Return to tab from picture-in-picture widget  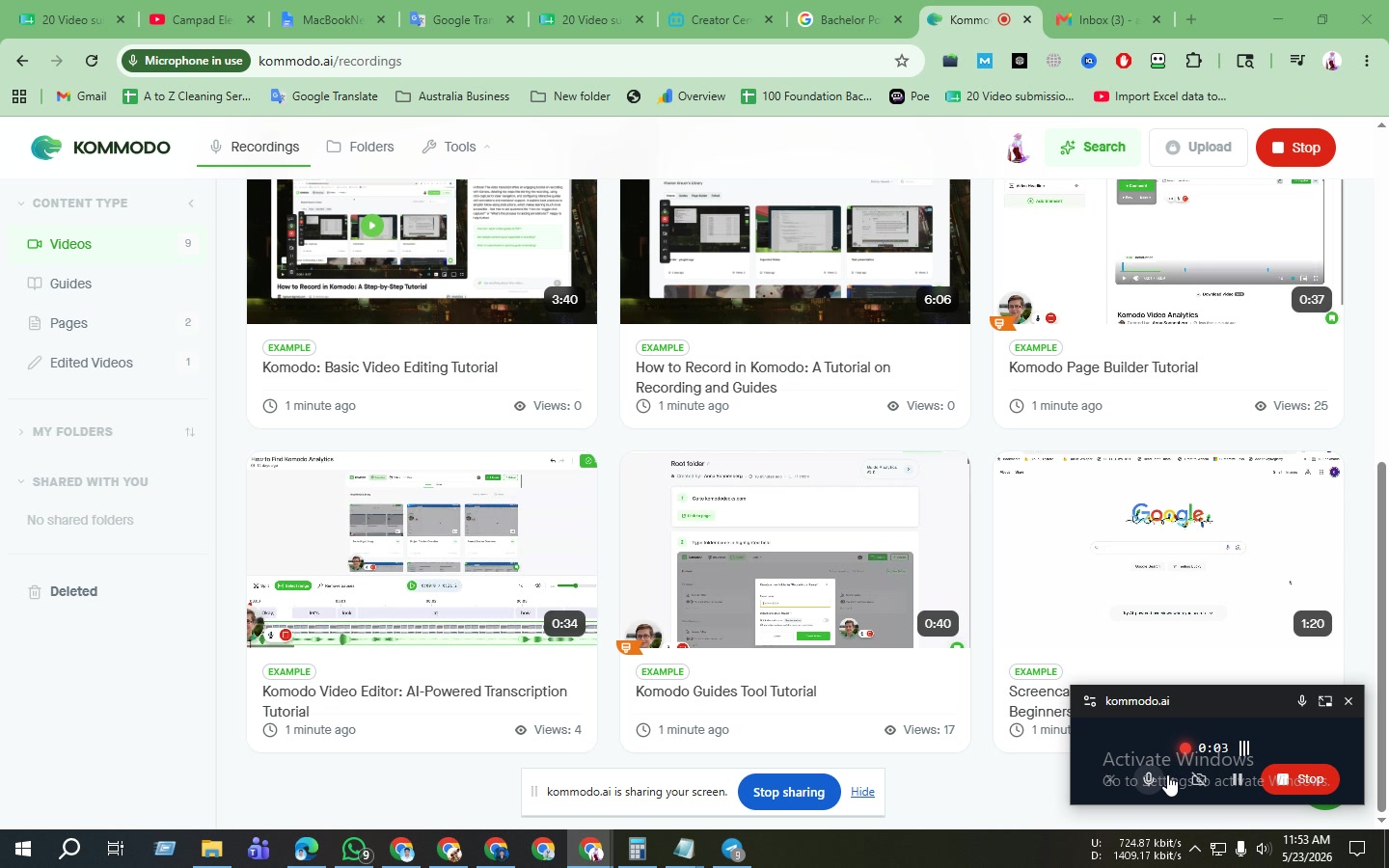point(1325,701)
